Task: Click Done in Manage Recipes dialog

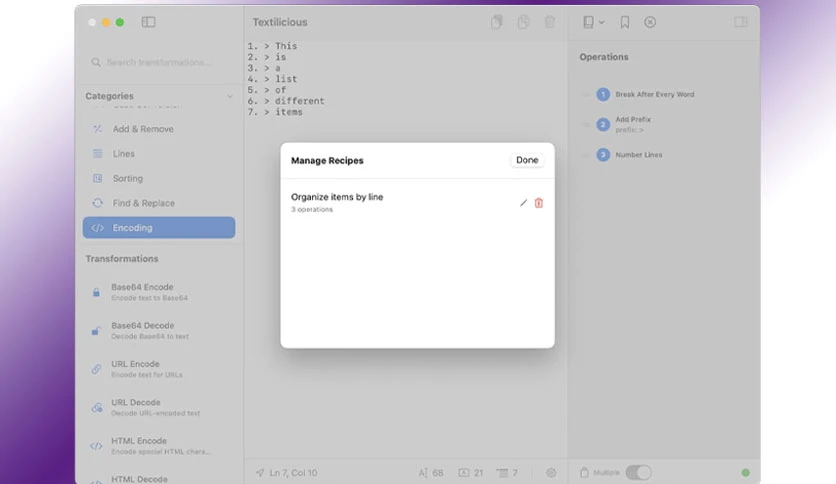Action: tap(527, 160)
